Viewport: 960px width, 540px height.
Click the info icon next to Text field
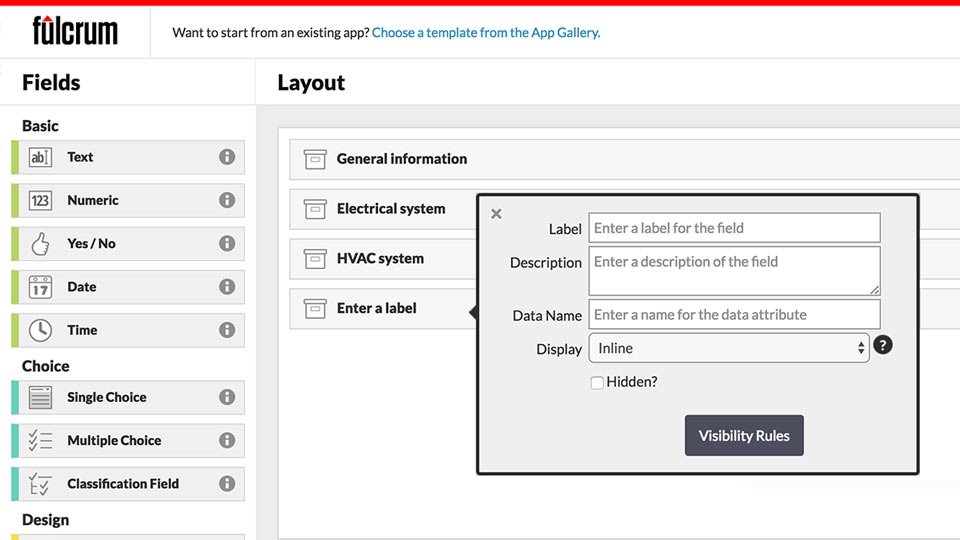click(227, 157)
